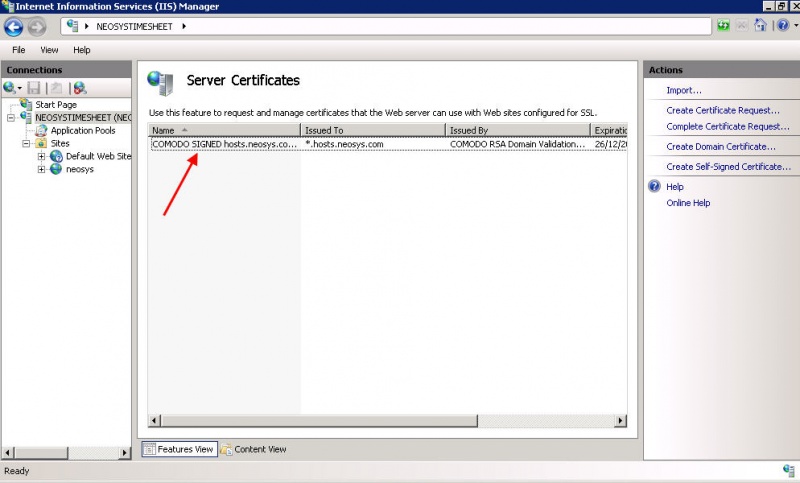The width and height of the screenshot is (800, 483).
Task: Click Create Self-Signed Certificate… link
Action: 729,167
